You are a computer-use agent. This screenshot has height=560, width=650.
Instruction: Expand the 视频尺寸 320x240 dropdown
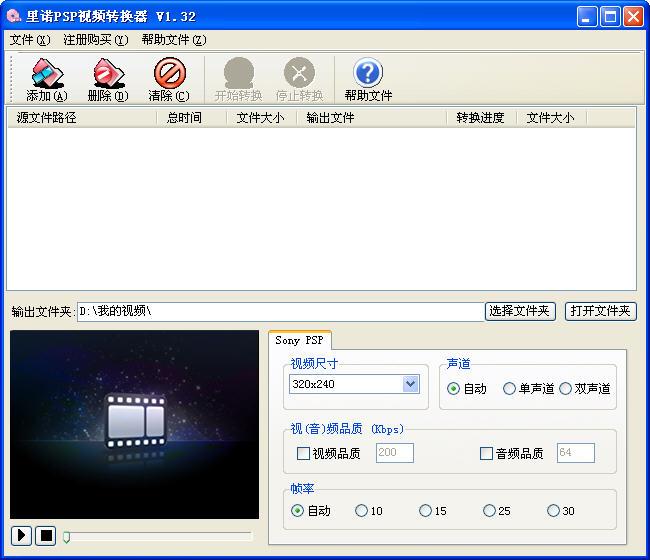click(x=410, y=384)
